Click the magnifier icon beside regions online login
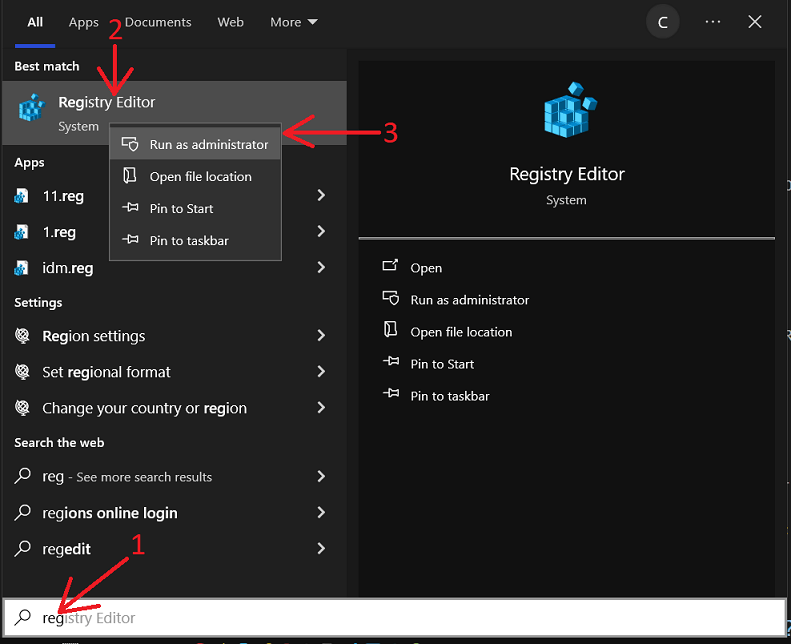This screenshot has height=644, width=791. [x=23, y=512]
